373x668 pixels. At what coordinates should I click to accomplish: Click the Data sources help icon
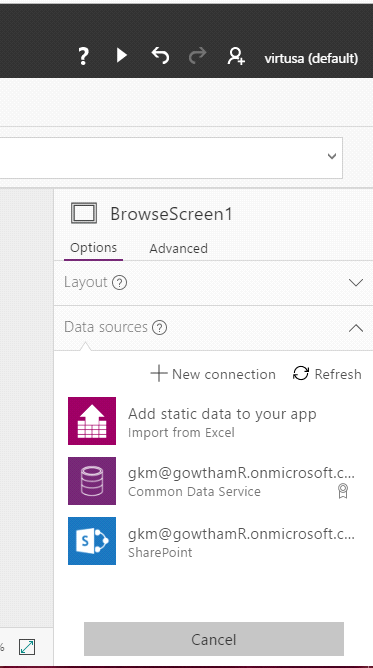point(160,328)
